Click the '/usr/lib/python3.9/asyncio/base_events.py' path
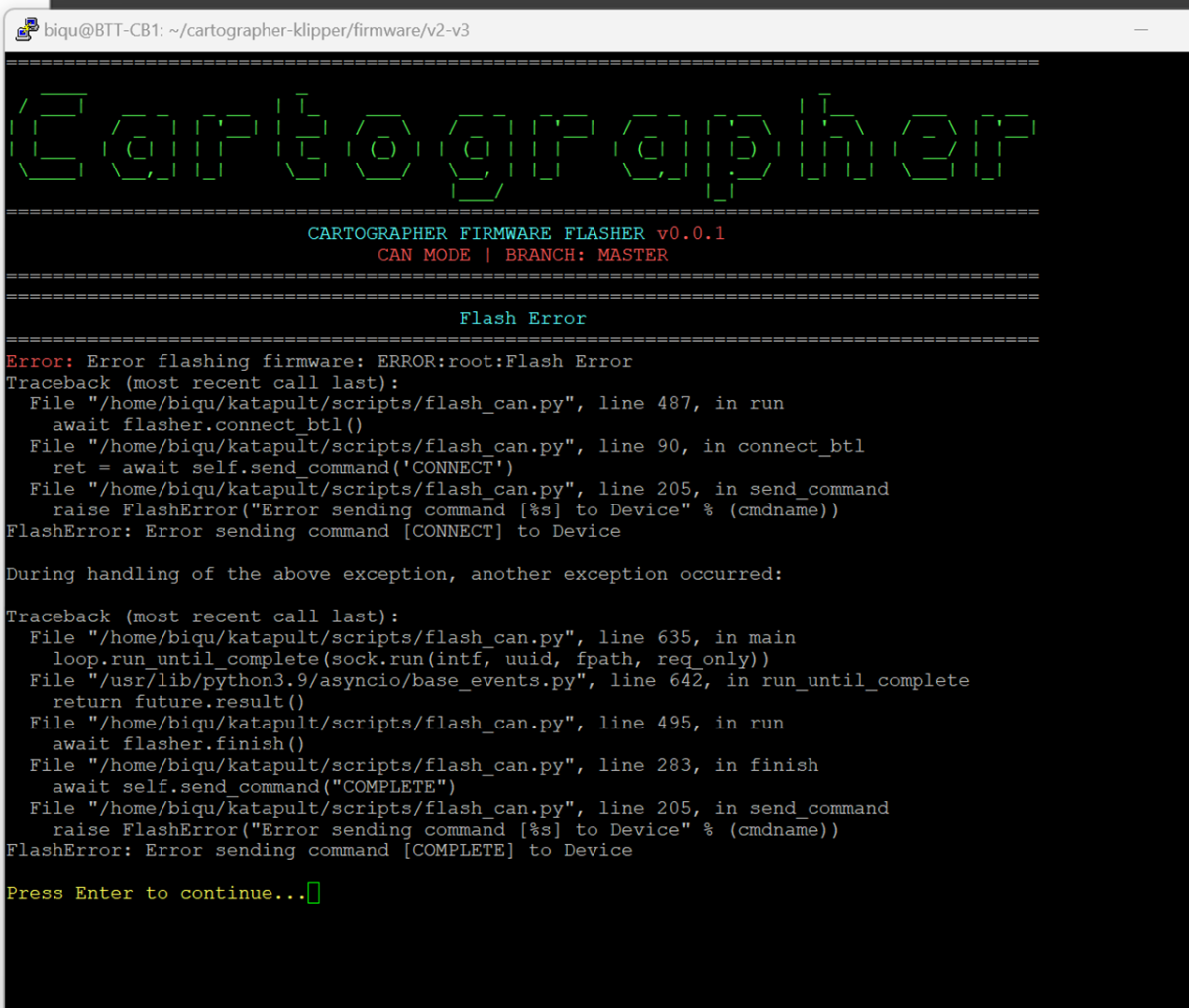This screenshot has width=1189, height=1008. [x=337, y=680]
